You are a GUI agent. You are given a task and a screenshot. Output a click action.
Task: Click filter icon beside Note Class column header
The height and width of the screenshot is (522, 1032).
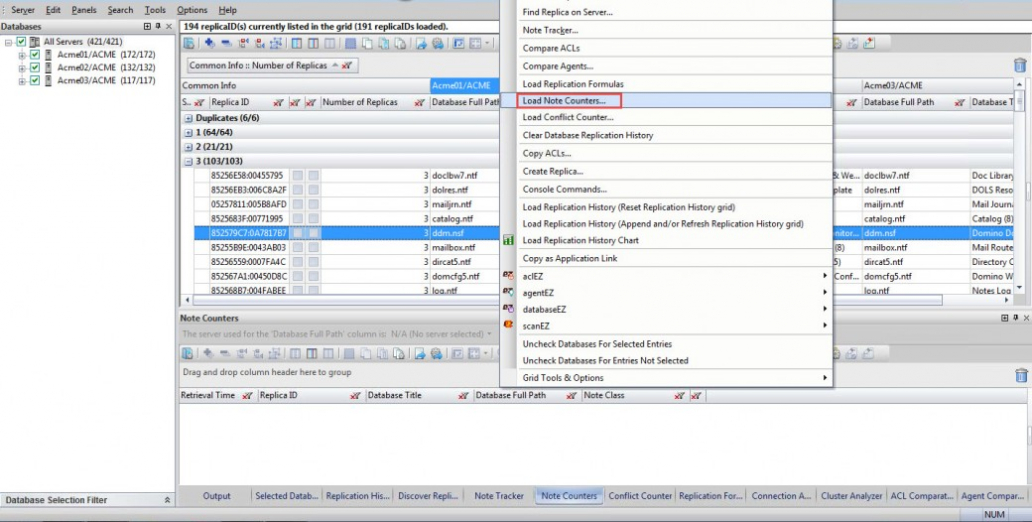click(679, 396)
